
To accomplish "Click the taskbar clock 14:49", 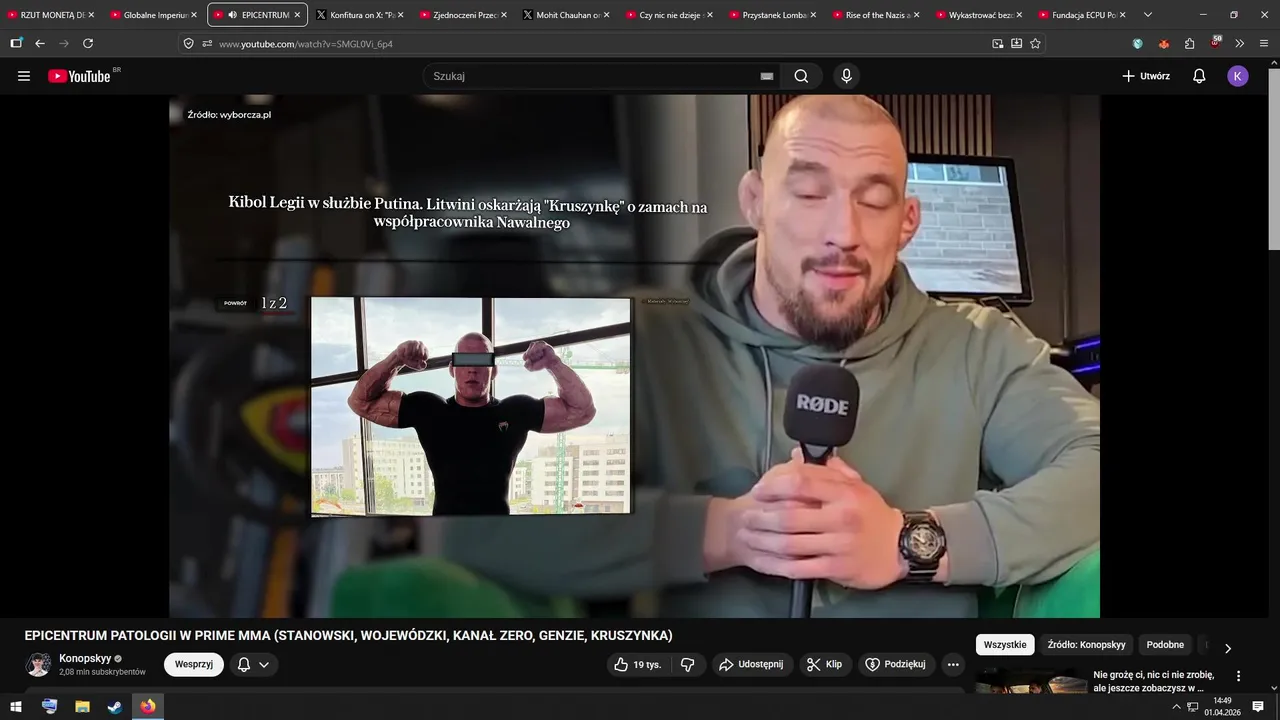I will (x=1222, y=706).
